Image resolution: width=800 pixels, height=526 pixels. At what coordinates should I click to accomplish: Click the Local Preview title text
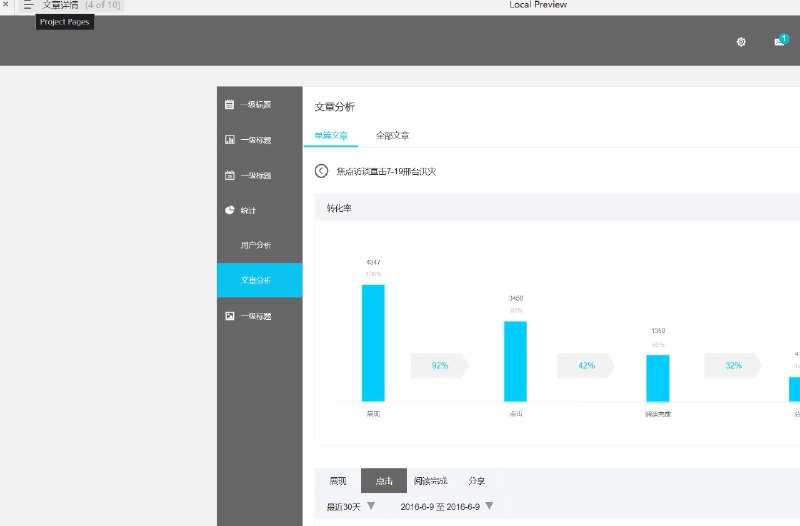point(538,5)
